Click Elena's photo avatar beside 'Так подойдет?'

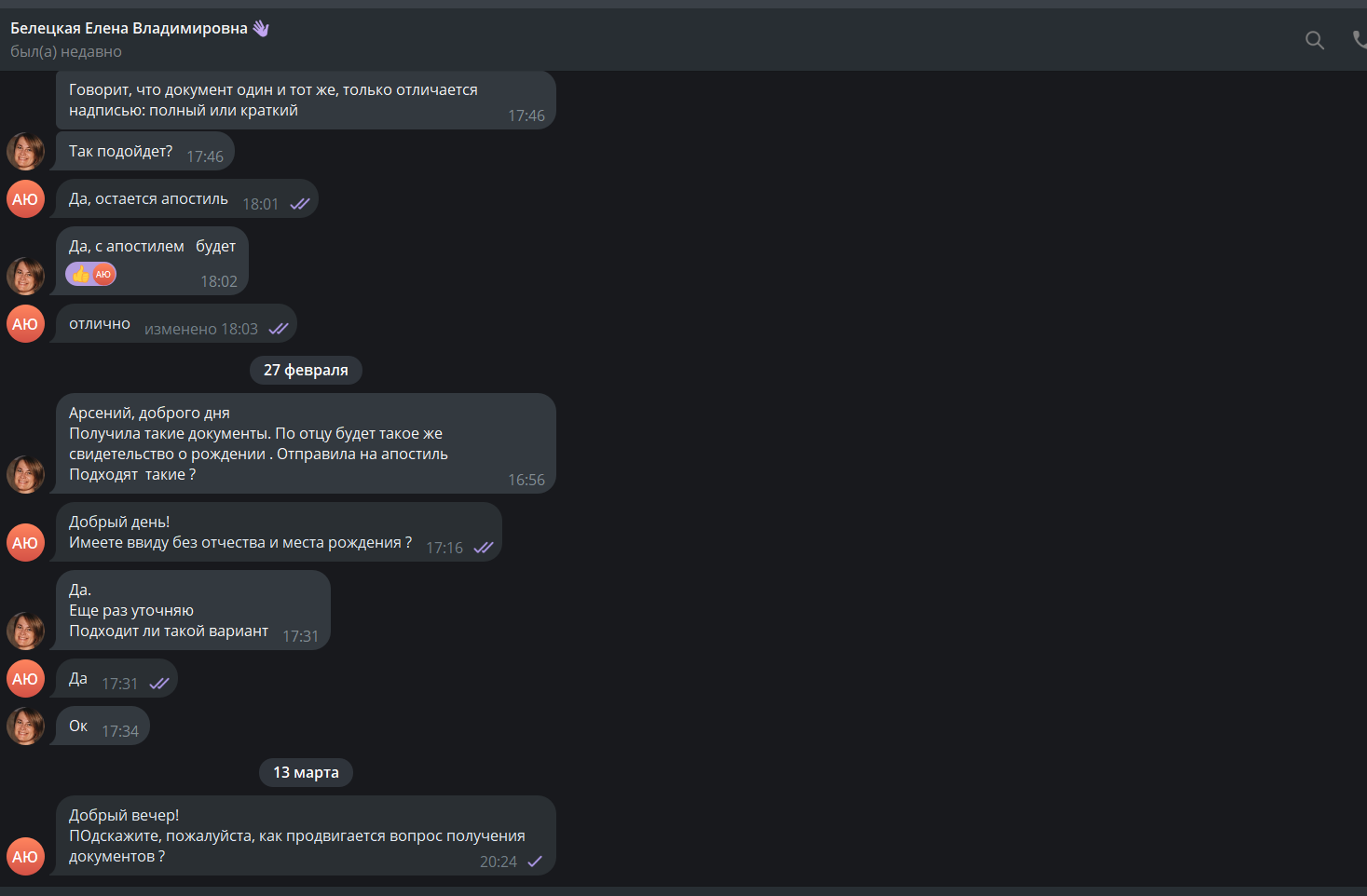pos(26,152)
